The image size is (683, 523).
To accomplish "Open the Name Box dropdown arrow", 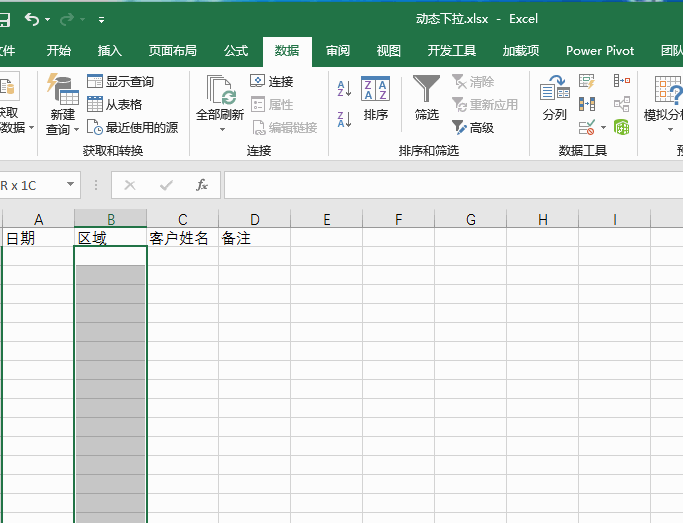I will coord(70,185).
